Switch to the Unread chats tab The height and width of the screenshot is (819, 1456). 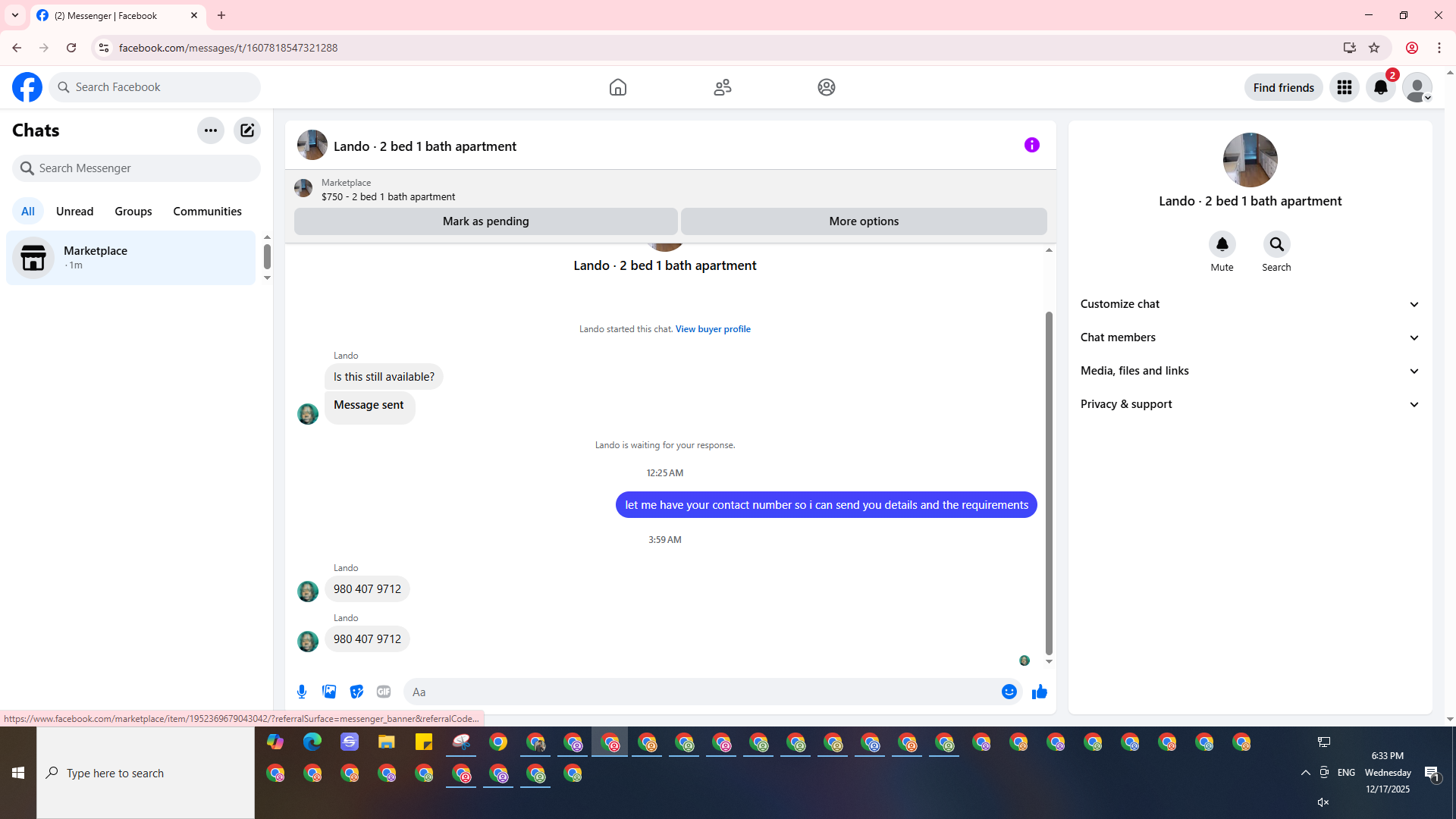(74, 212)
